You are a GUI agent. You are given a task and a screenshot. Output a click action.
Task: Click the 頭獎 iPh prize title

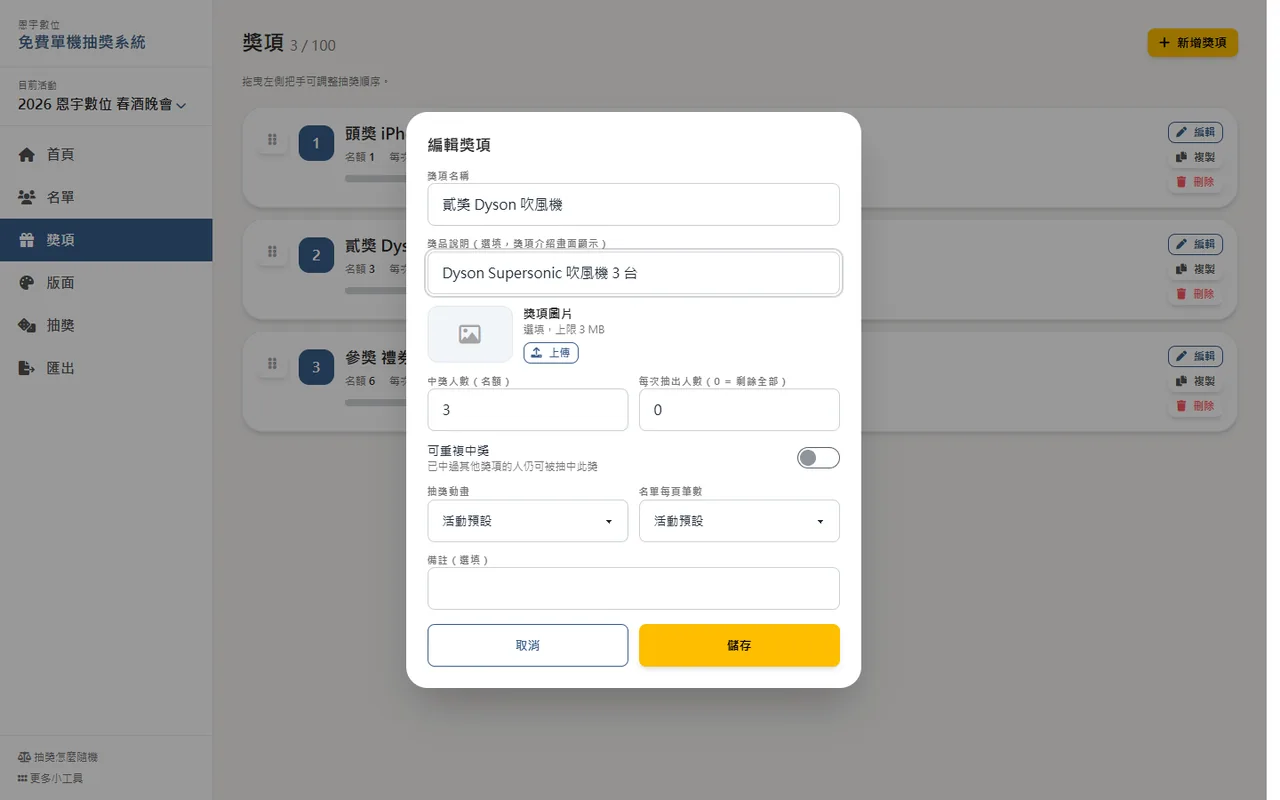click(375, 133)
